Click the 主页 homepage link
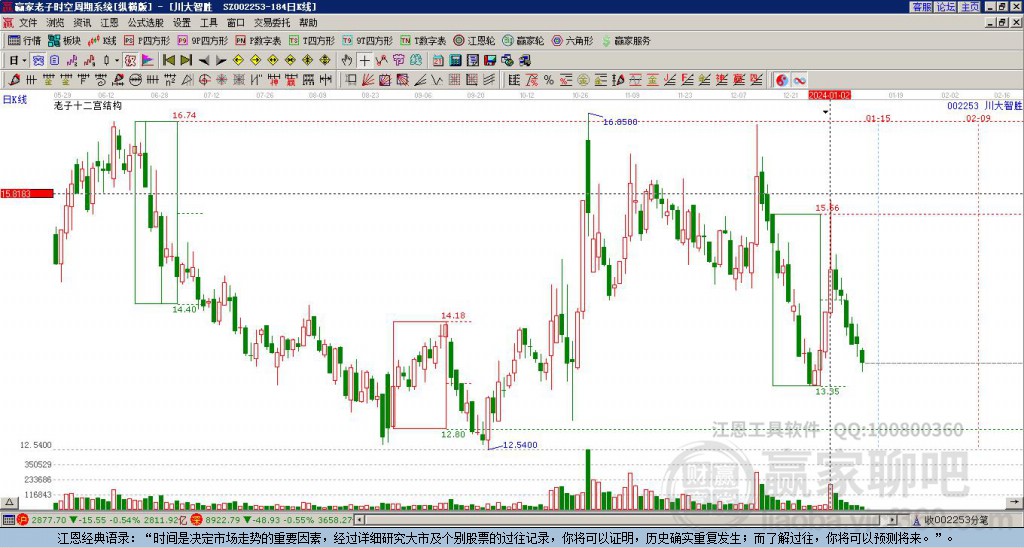Viewport: 1024px width, 548px height. tap(970, 7)
